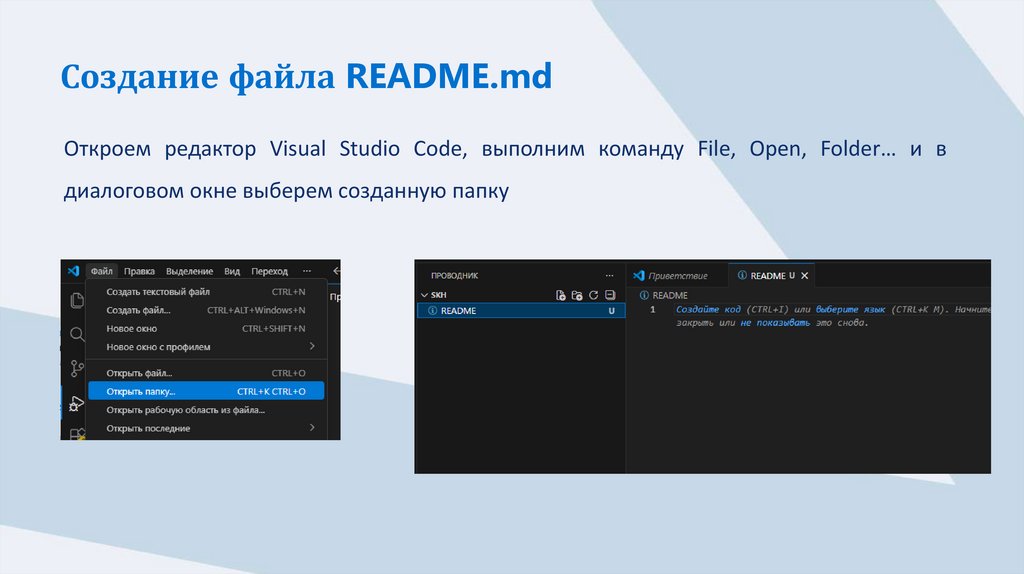Open the Переход menu
1024x574 pixels.
point(270,271)
